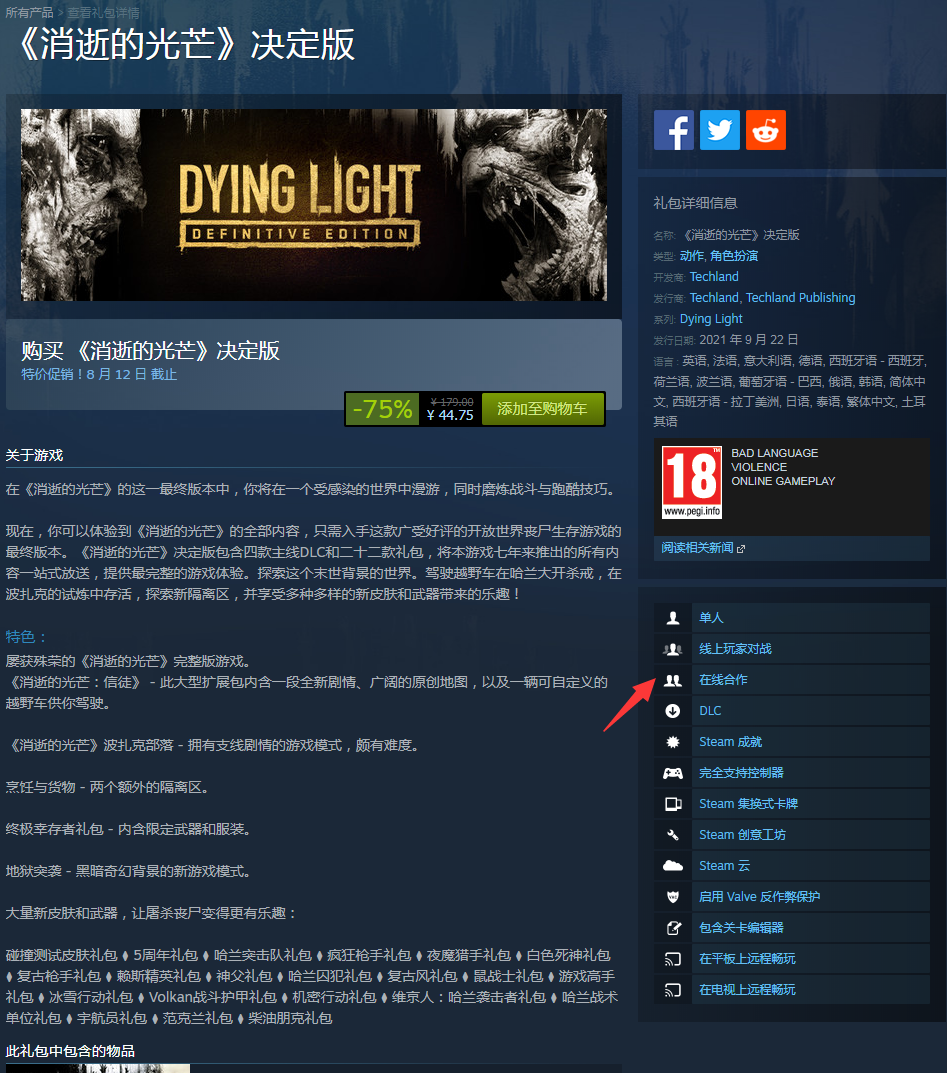Click the -75% discount badge
The image size is (947, 1073).
(382, 409)
